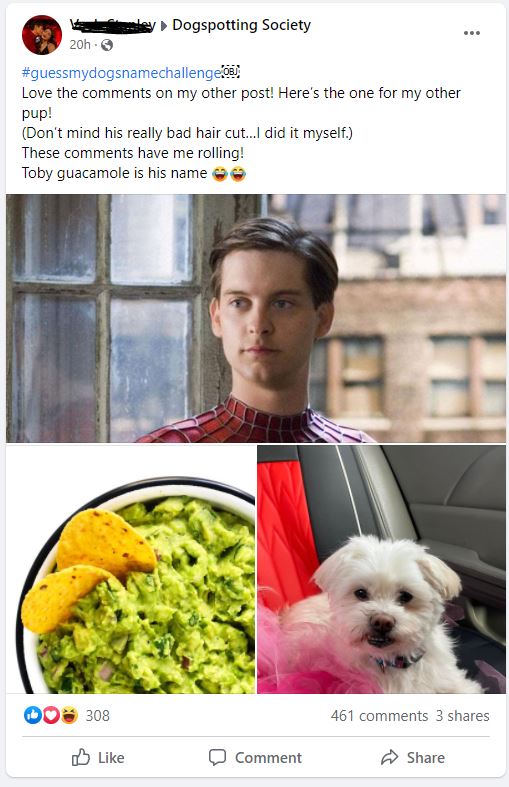View the 3 shares
This screenshot has width=509, height=787.
coord(462,716)
